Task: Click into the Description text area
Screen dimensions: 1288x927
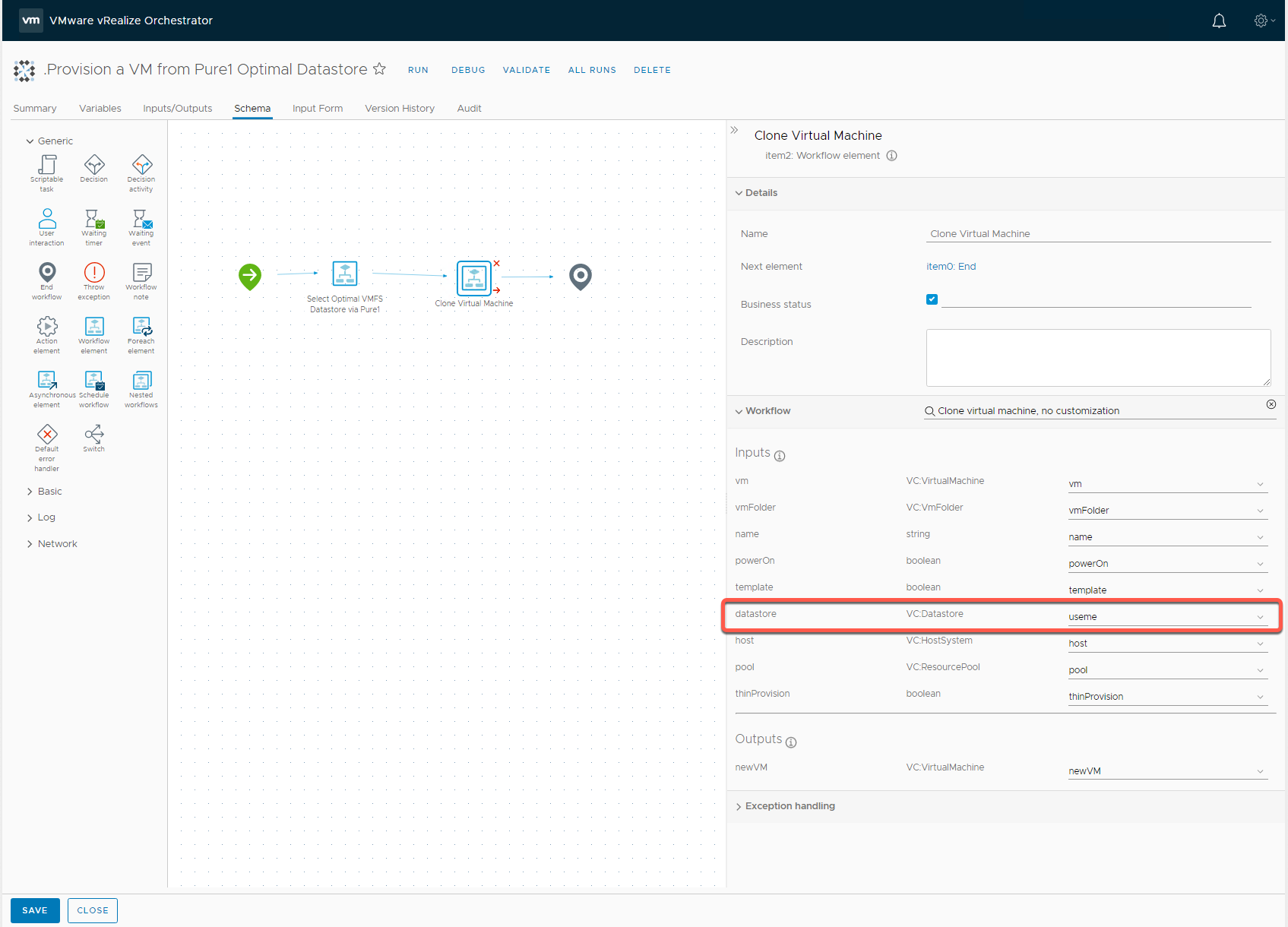Action: (1099, 358)
